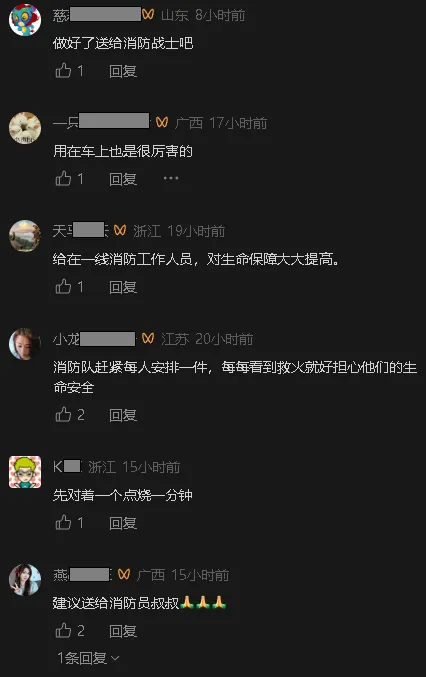Click butterfly badge beside 江苏 commenter name

click(148, 338)
